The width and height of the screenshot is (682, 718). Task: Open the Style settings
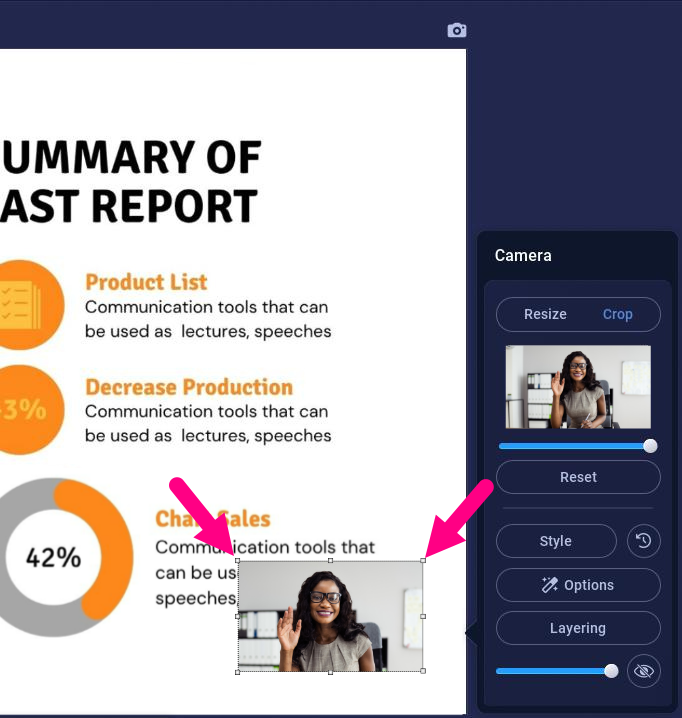coord(556,541)
